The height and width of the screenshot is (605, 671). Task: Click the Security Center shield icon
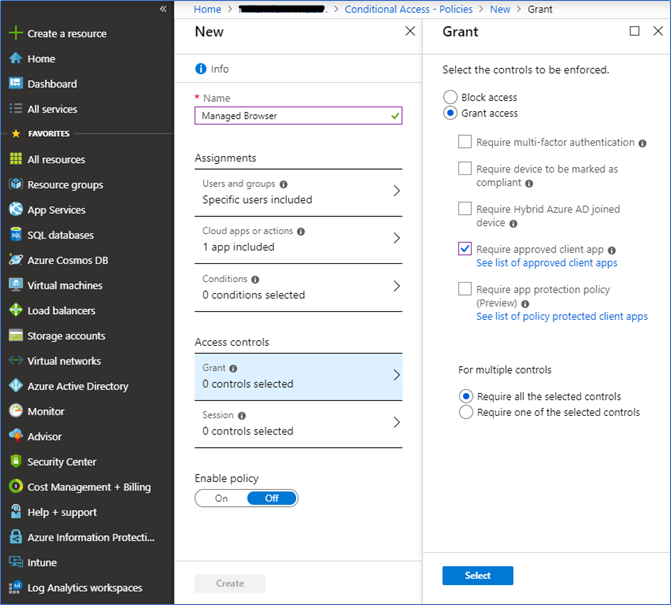(16, 461)
